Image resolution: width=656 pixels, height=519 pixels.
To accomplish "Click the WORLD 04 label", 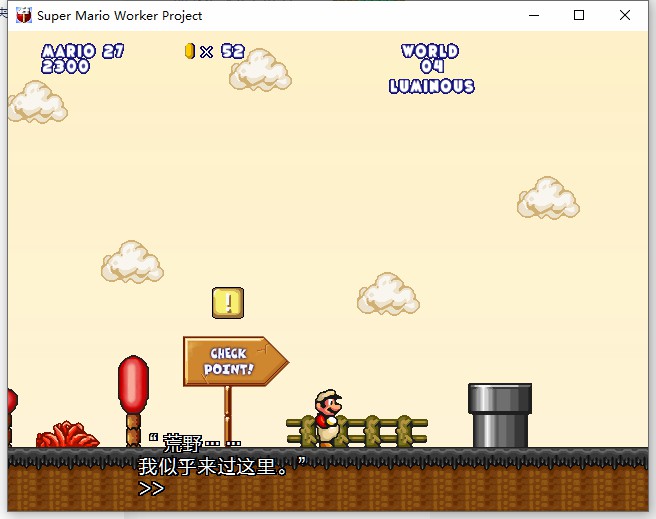I will pyautogui.click(x=430, y=58).
